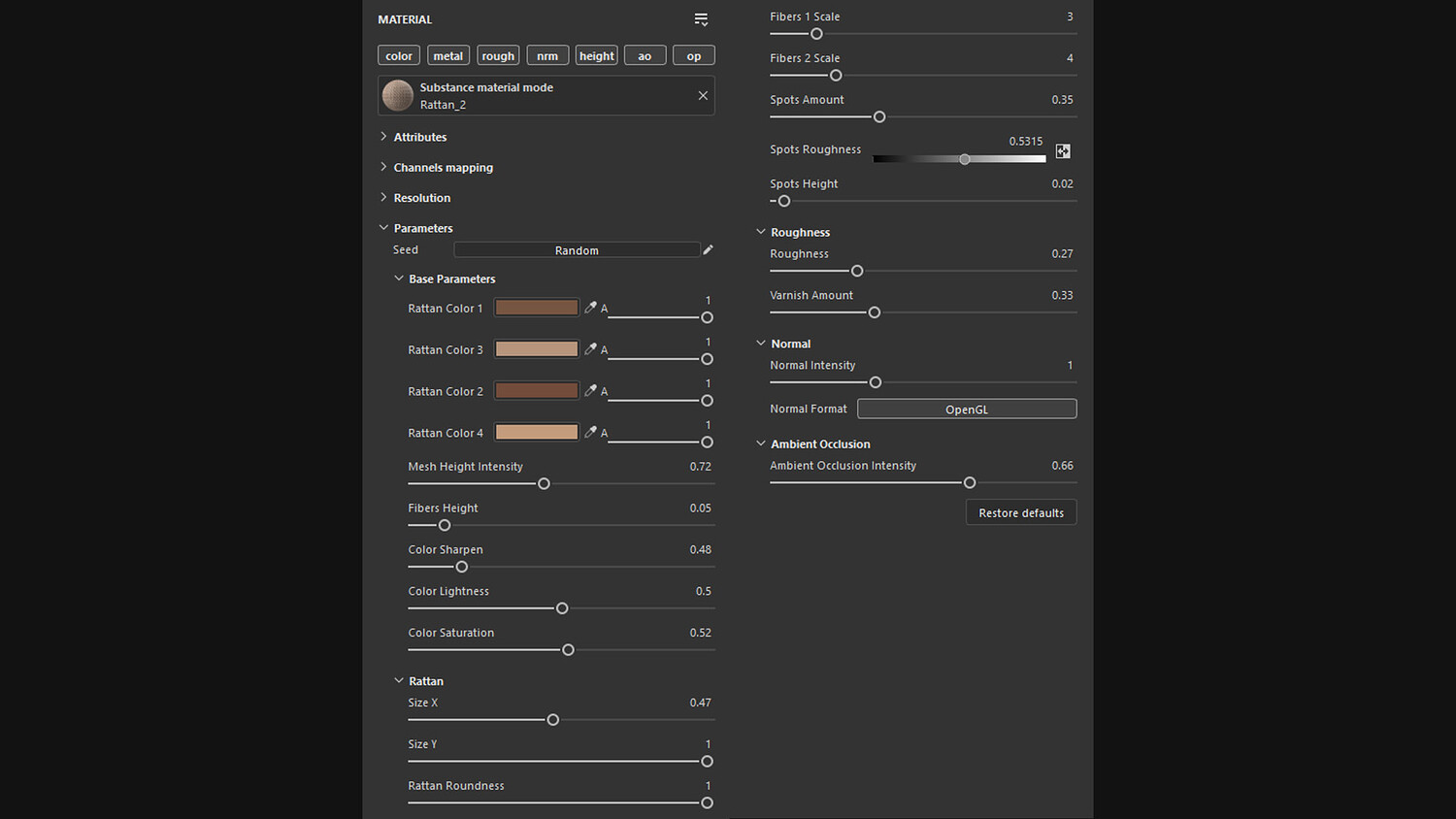This screenshot has width=1456, height=819.
Task: Toggle the color channel button
Action: point(399,56)
